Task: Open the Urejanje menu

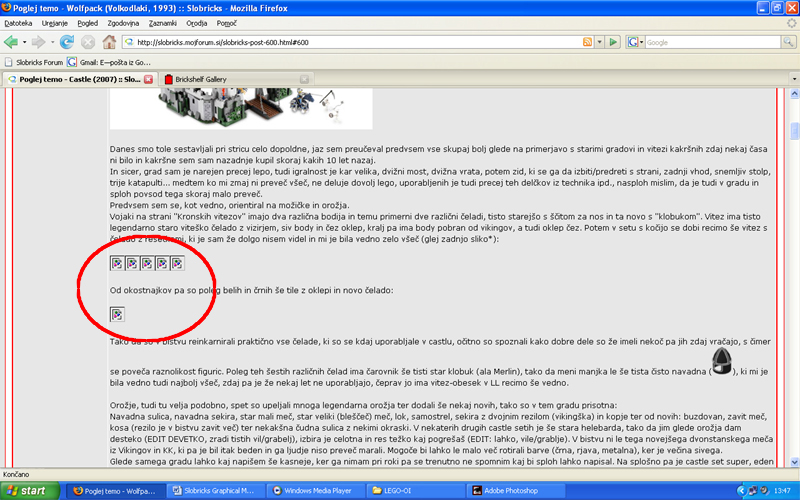Action: 55,23
